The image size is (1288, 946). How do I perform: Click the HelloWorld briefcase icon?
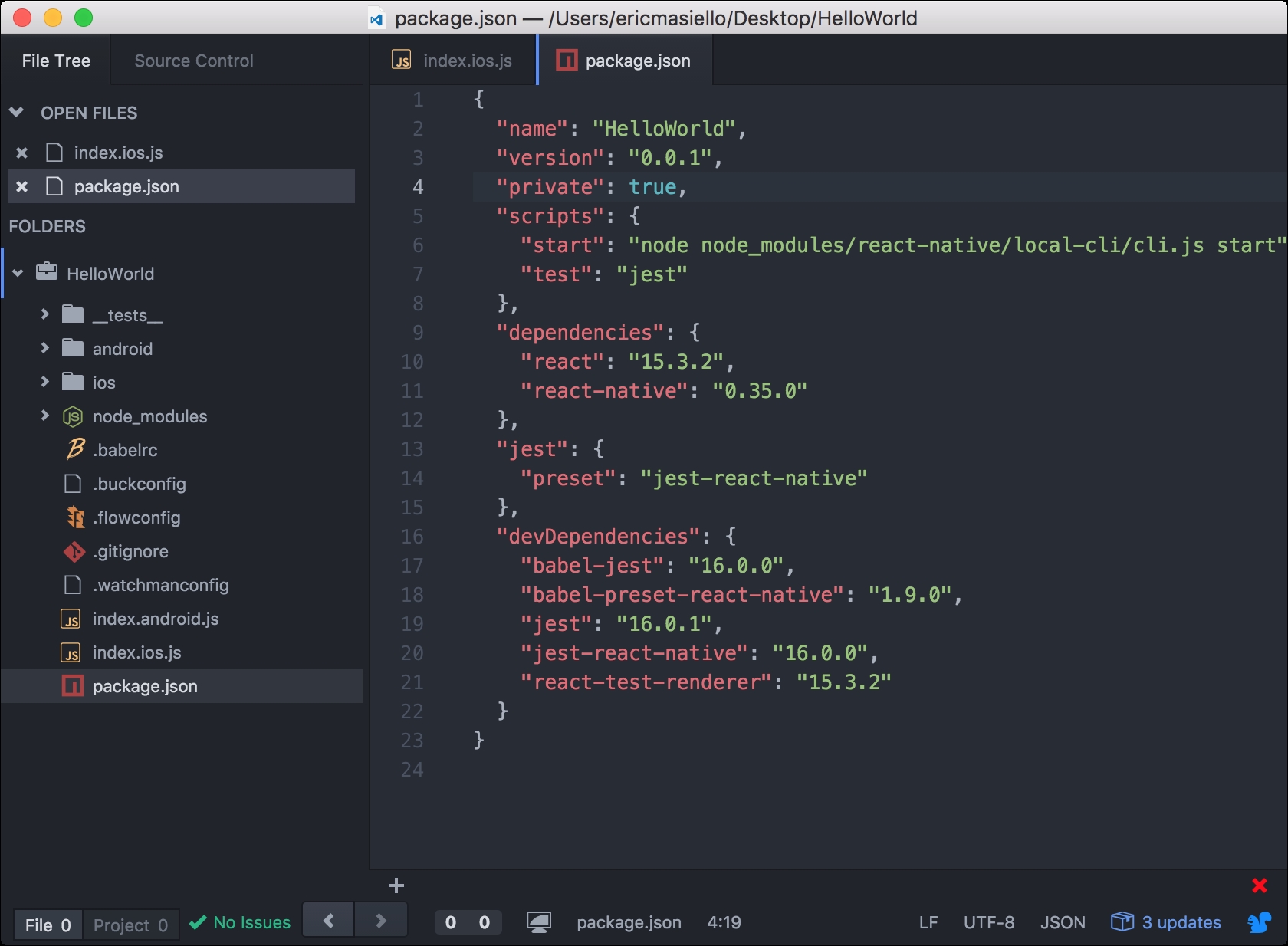47,272
